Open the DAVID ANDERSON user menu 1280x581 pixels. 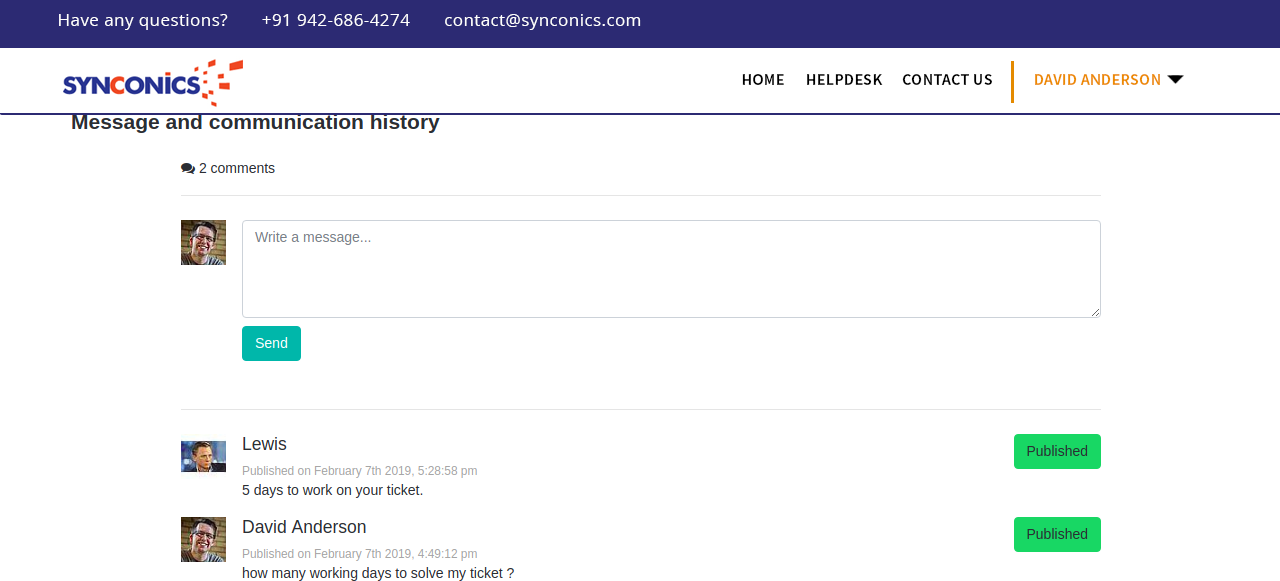[1097, 80]
